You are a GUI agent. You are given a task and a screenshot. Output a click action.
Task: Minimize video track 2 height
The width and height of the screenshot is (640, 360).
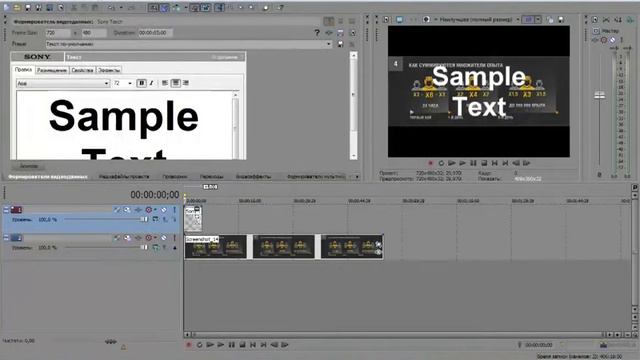[x=6, y=238]
